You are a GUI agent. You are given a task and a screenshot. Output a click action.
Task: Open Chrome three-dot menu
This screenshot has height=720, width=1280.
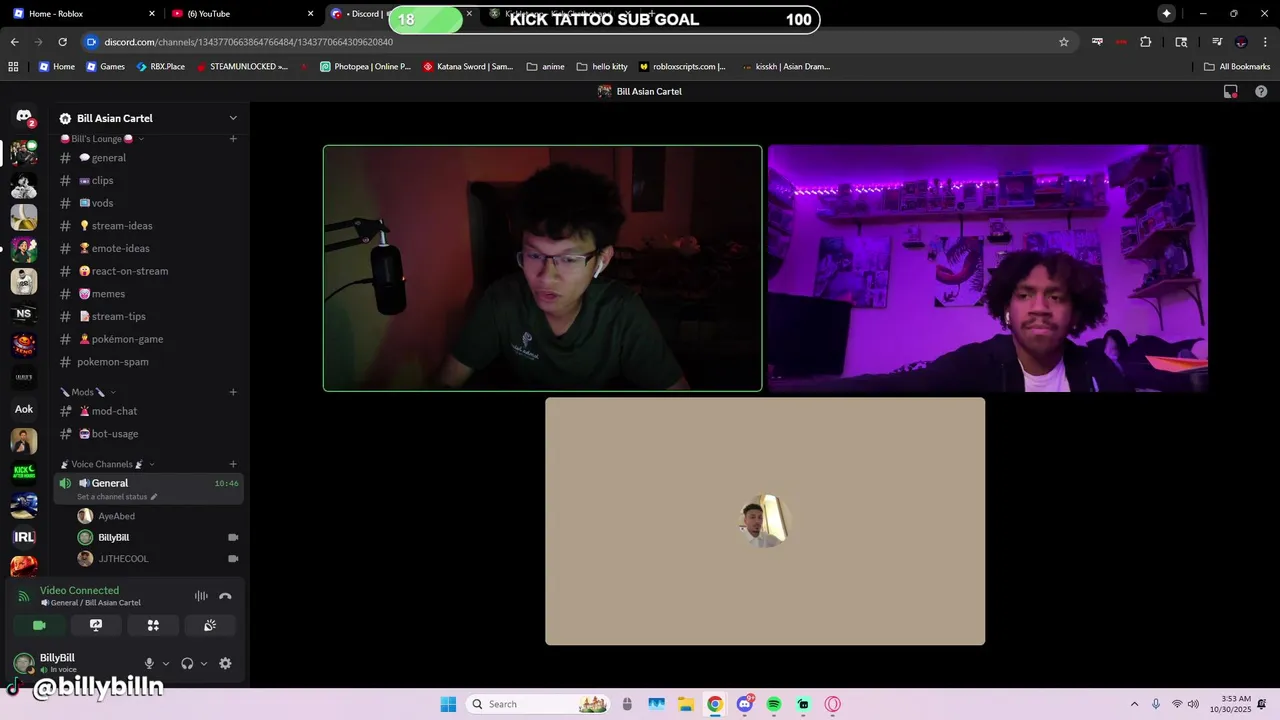(1265, 42)
